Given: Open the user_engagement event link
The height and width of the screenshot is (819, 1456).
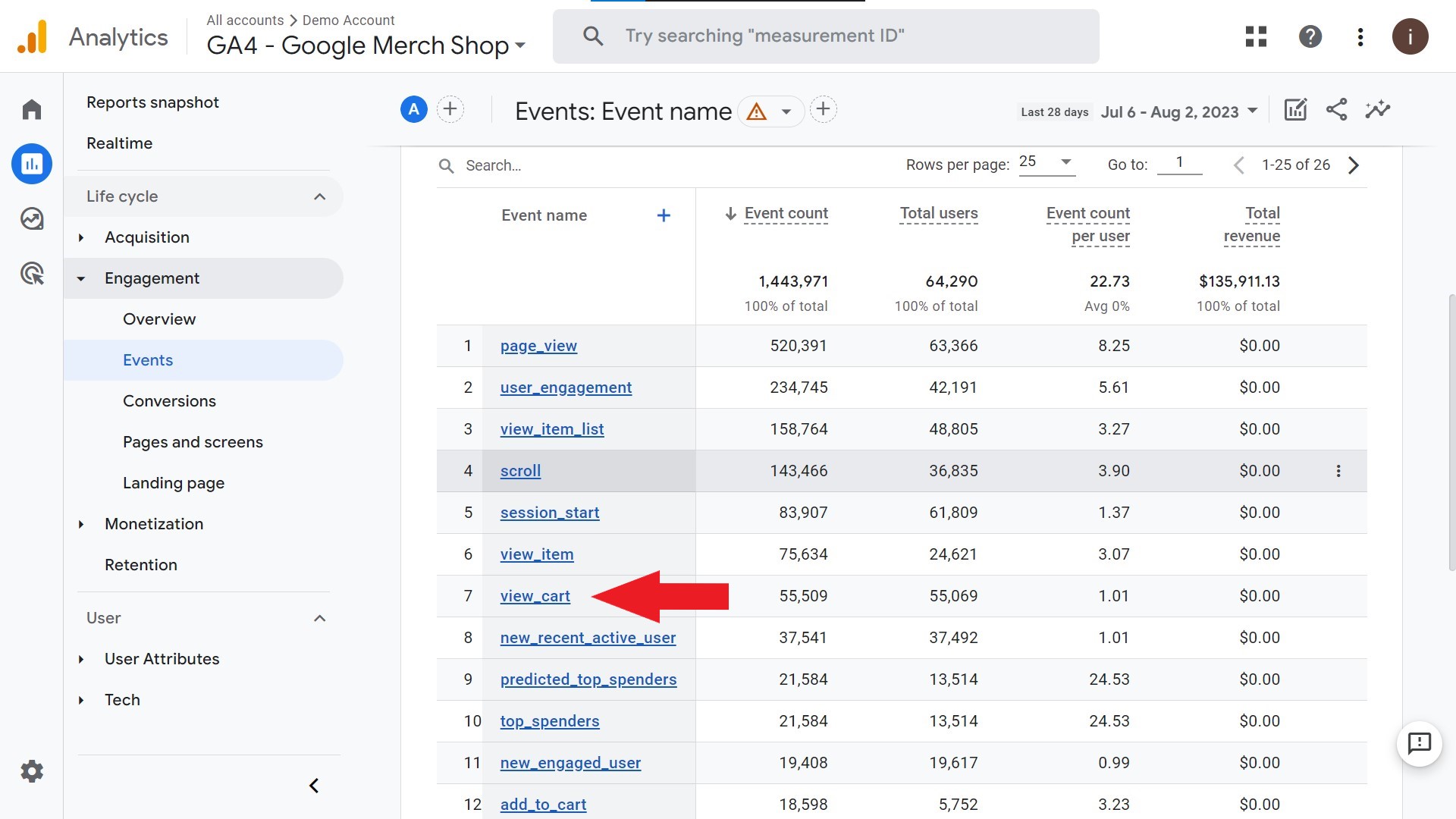Looking at the screenshot, I should click(x=566, y=388).
